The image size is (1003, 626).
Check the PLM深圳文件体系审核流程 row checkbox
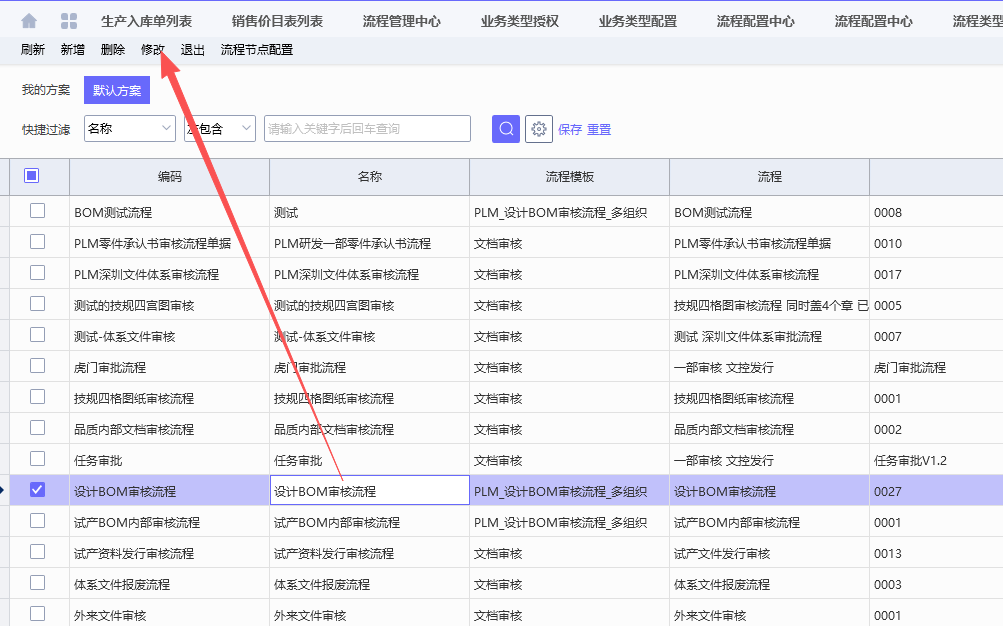pos(37,272)
